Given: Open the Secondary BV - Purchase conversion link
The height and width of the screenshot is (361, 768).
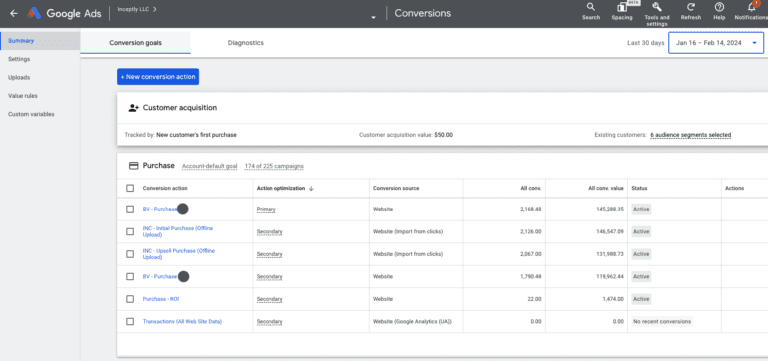Looking at the screenshot, I should point(160,276).
